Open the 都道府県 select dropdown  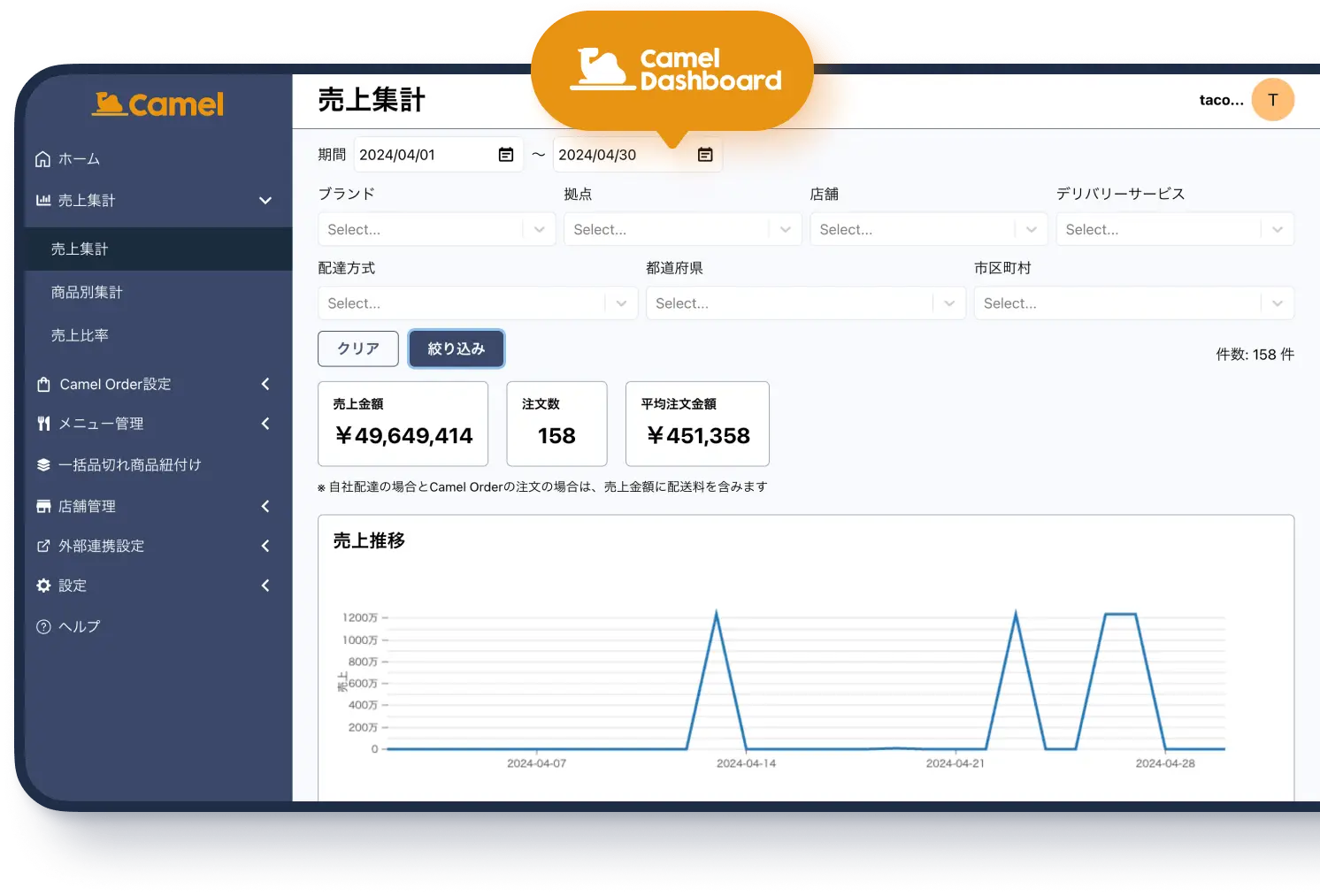(806, 303)
